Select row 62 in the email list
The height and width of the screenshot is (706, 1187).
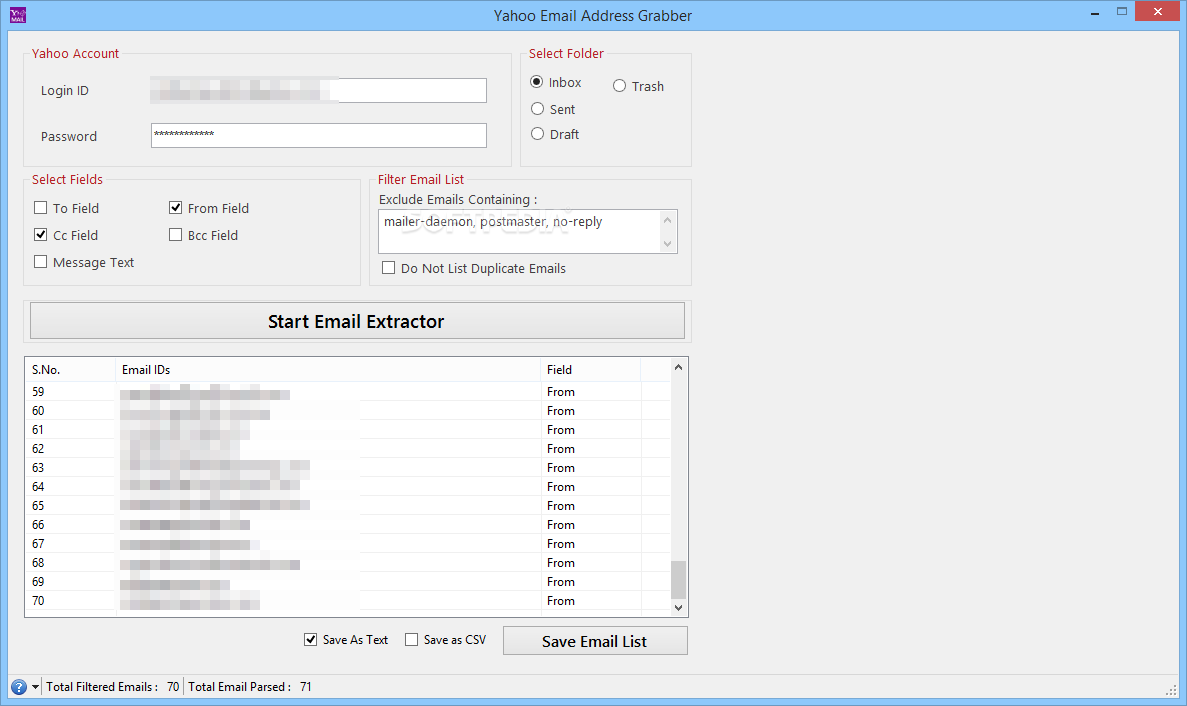(347, 449)
